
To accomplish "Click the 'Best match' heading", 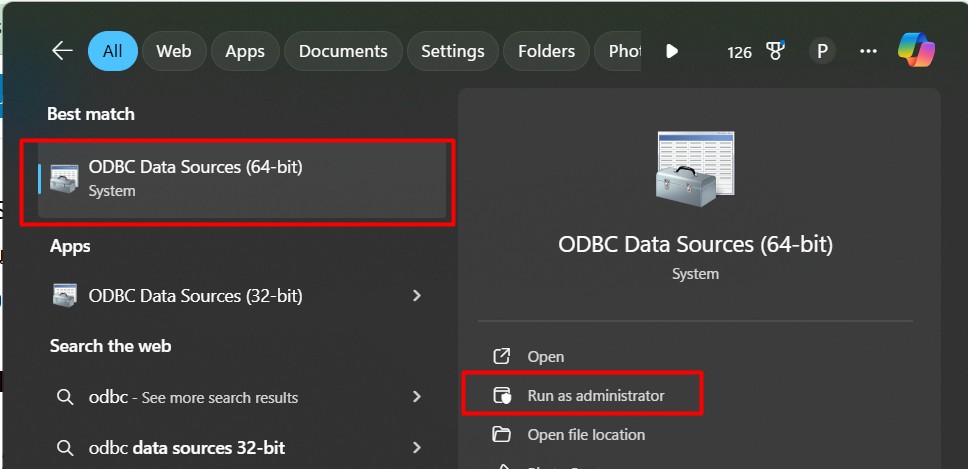I will [x=91, y=114].
